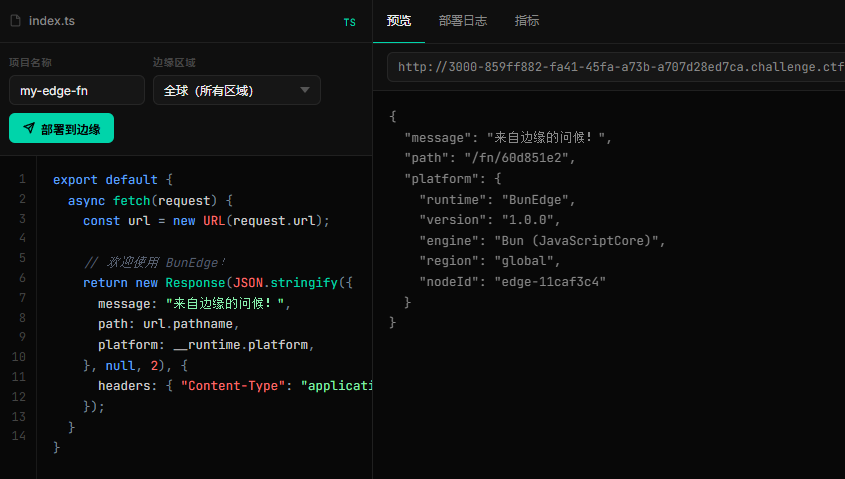This screenshot has height=479, width=845.
Task: Switch to the 指标 tab
Action: [527, 21]
